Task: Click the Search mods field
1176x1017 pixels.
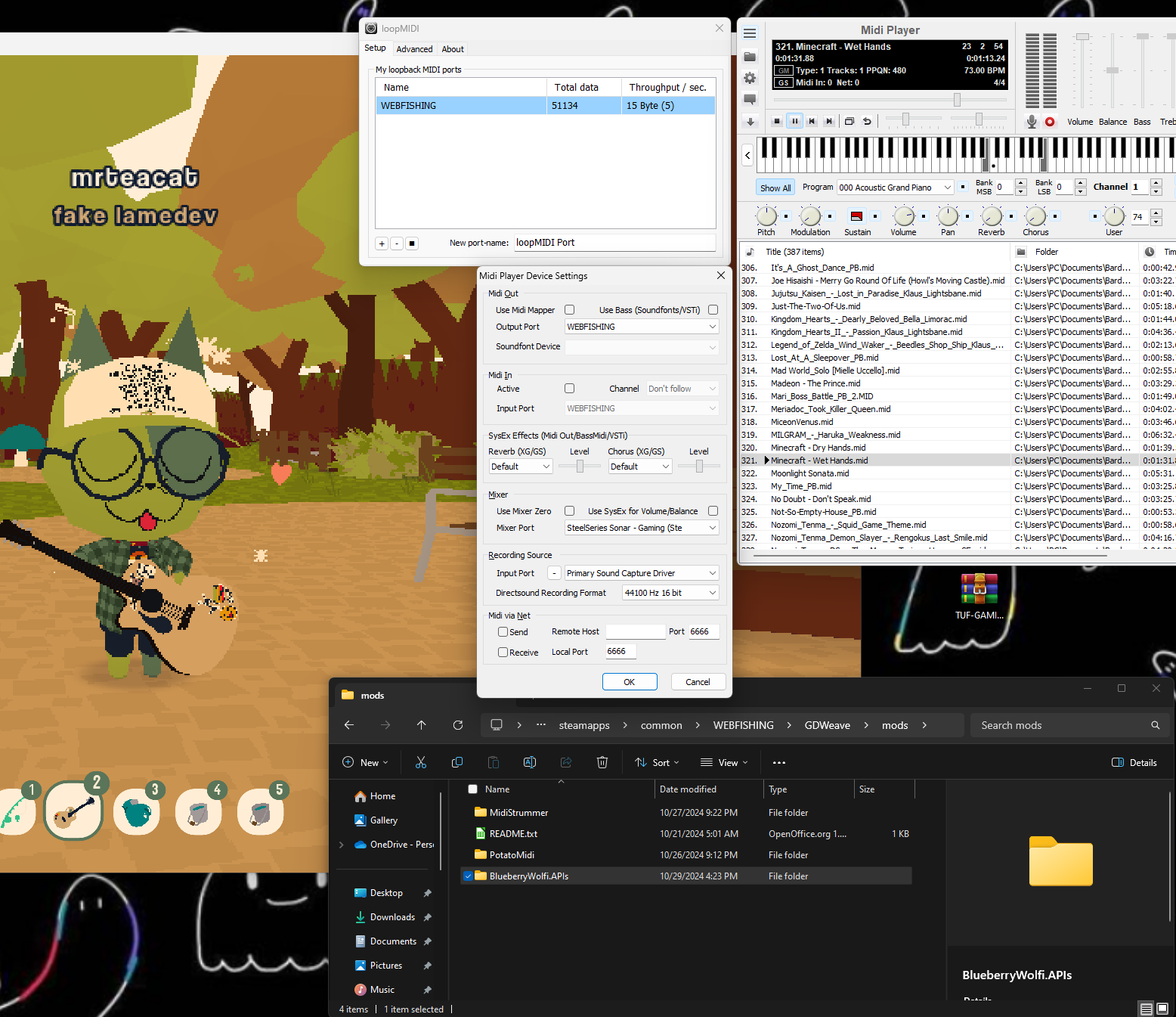Action: (1069, 725)
